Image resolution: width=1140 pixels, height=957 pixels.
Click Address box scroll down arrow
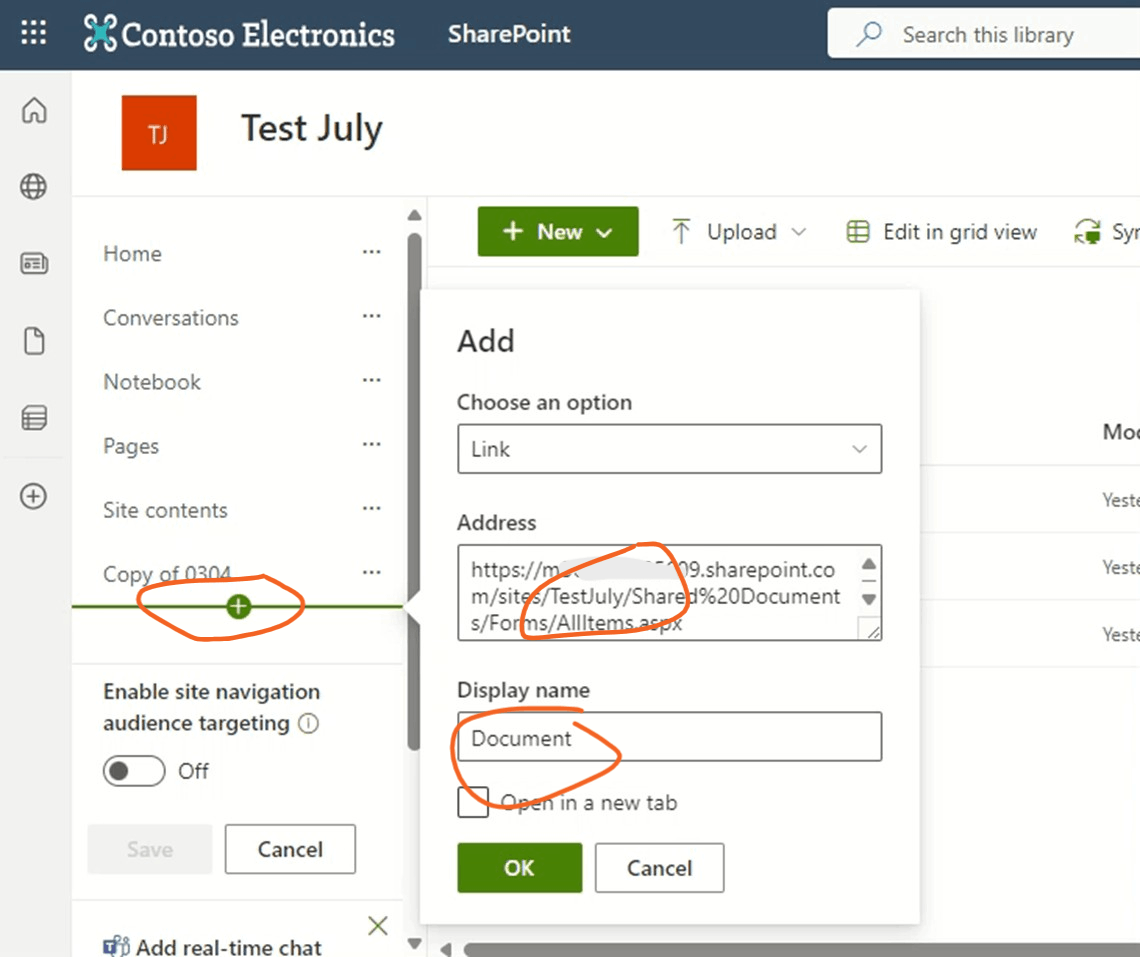click(869, 599)
